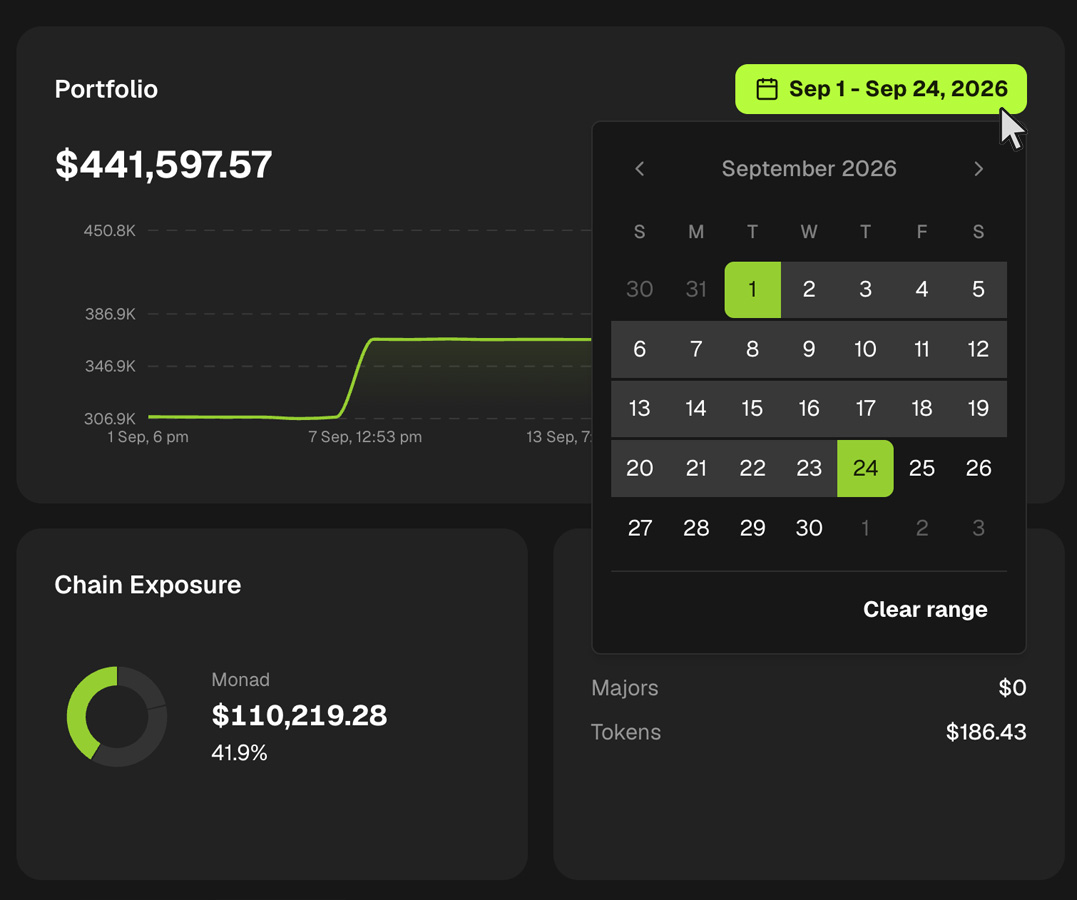
Task: Select September 14 in the calendar
Action: pos(696,409)
